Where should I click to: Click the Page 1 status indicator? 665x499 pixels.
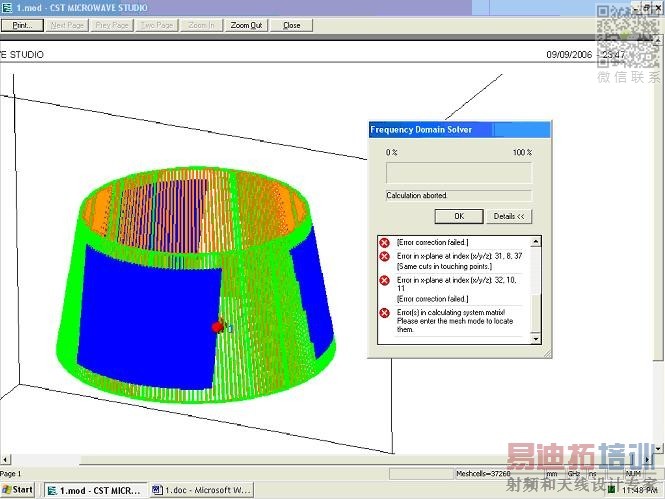(x=11, y=474)
